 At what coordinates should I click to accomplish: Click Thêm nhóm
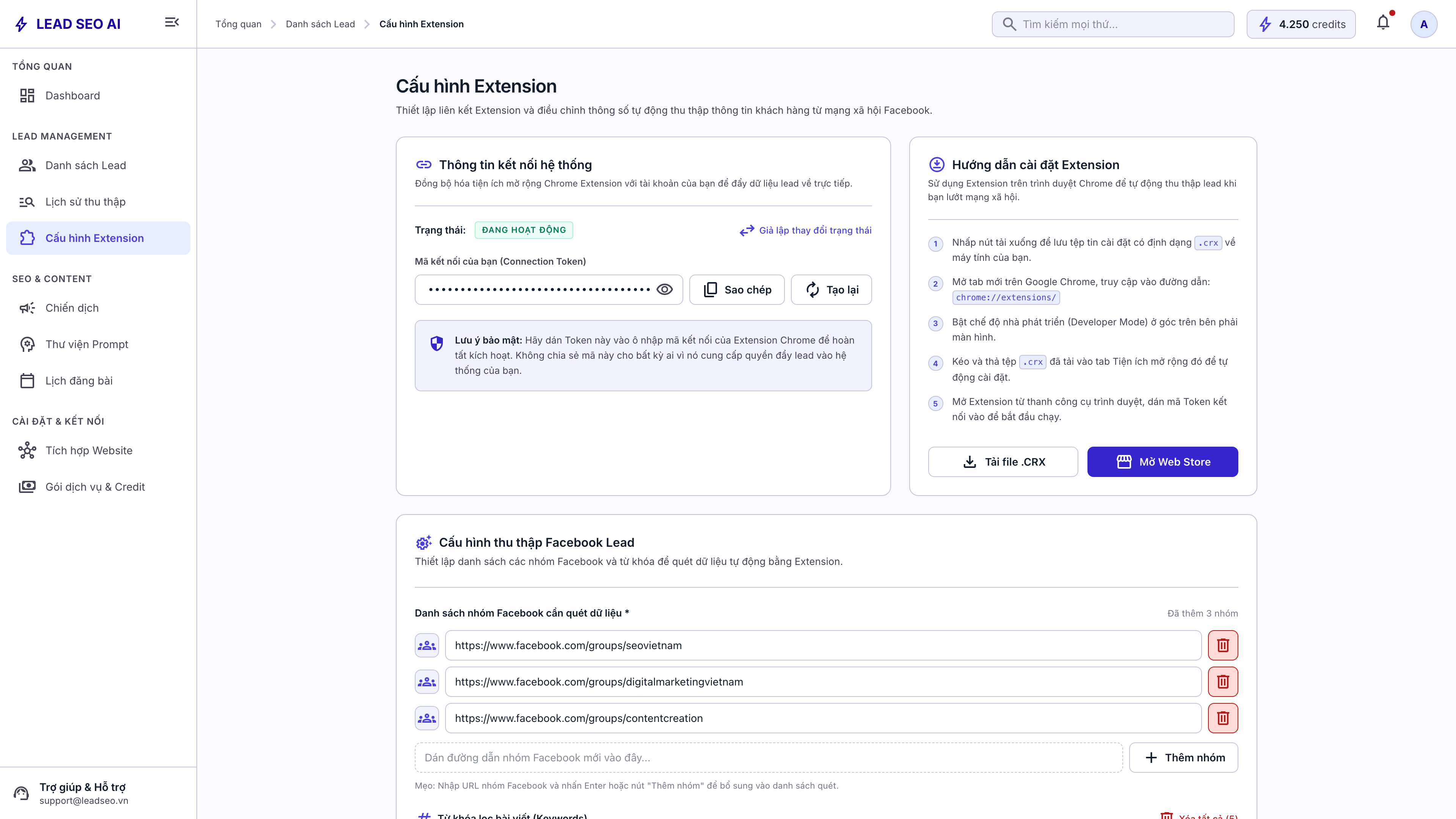pyautogui.click(x=1183, y=758)
